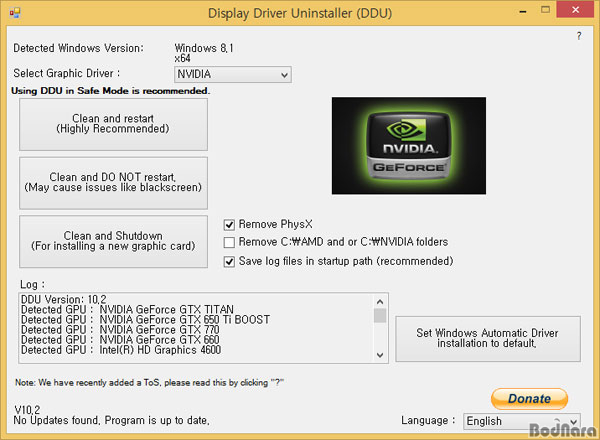The height and width of the screenshot is (440, 600).
Task: Toggle Save log files in startup path
Action: 230,261
